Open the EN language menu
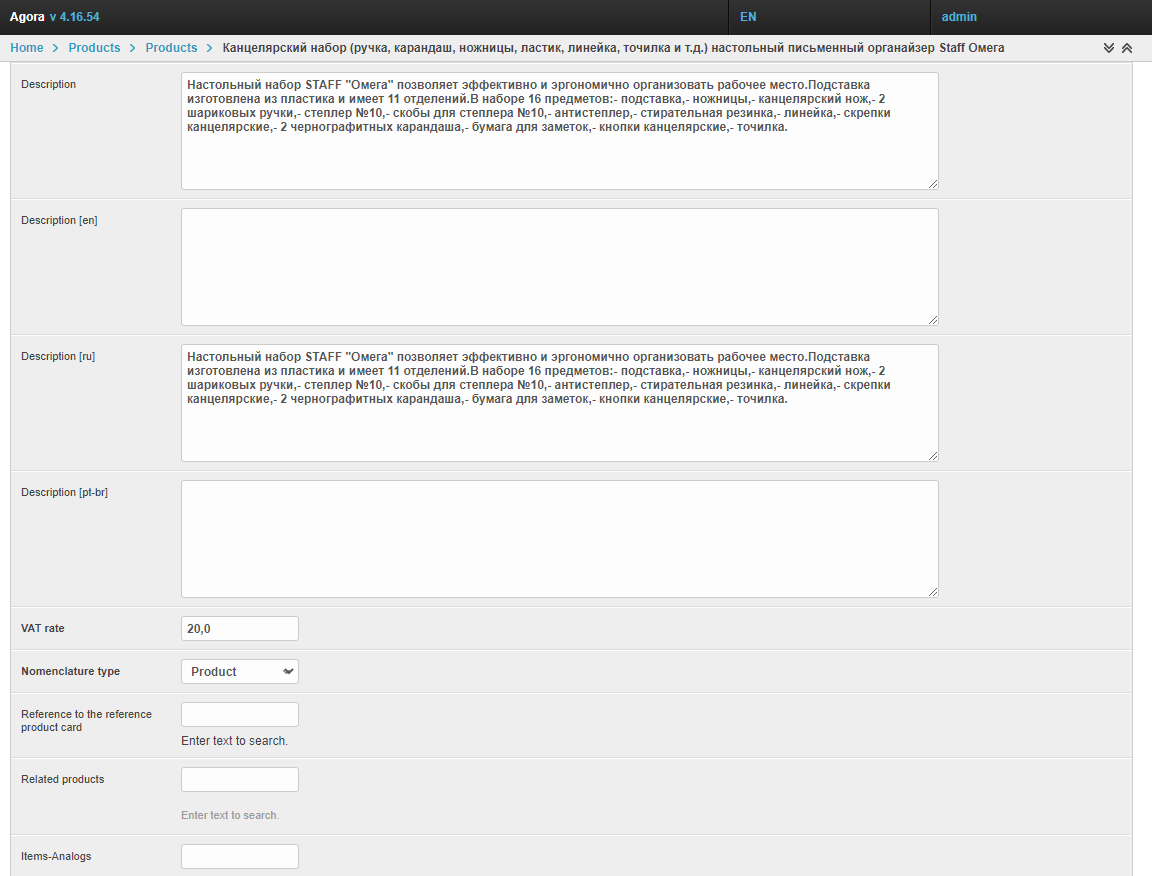Screen dimensions: 1152x876 (x=748, y=17)
